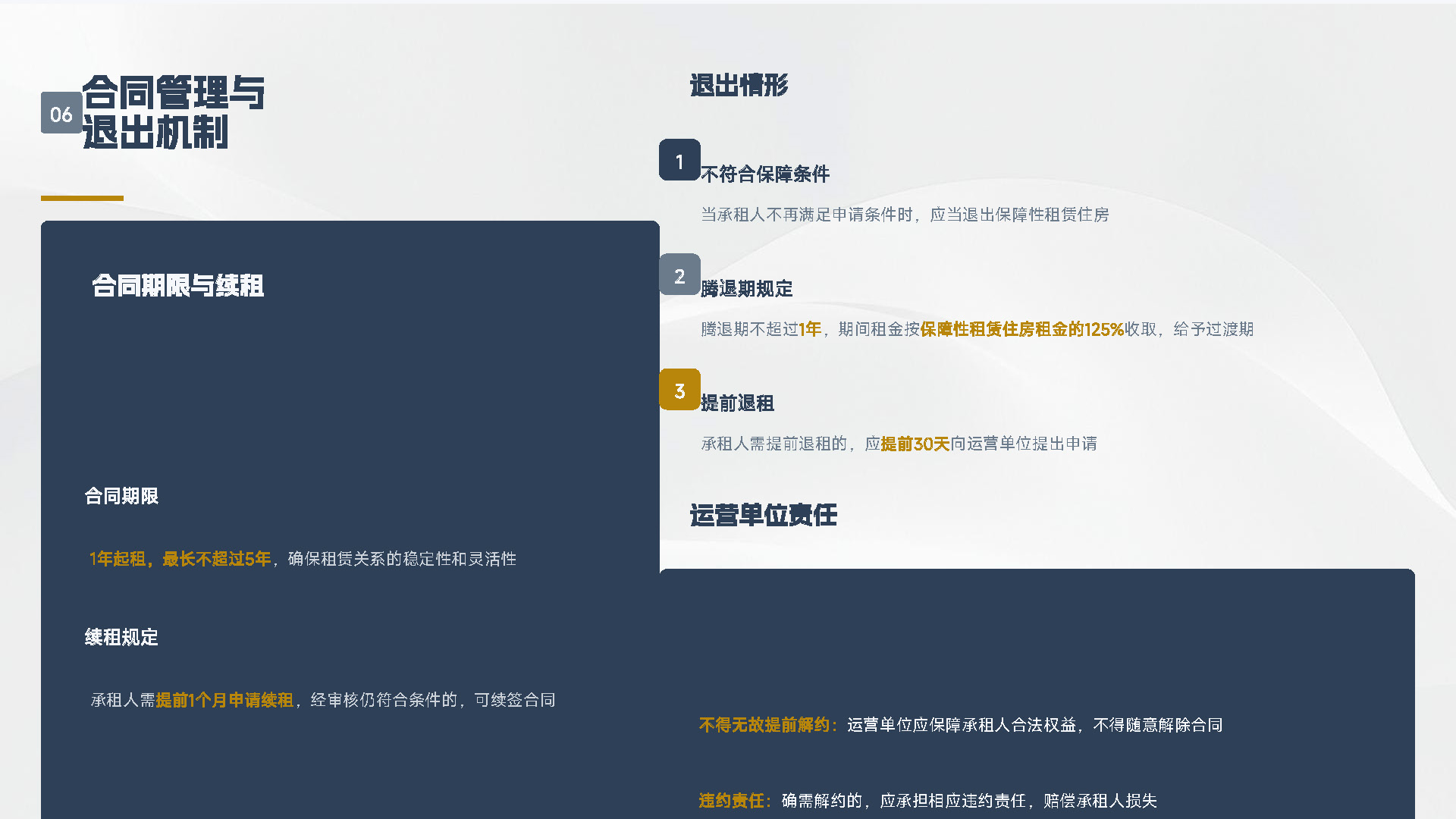Click the 续租规定 subheading
Viewport: 1456px width, 819px height.
tap(121, 637)
